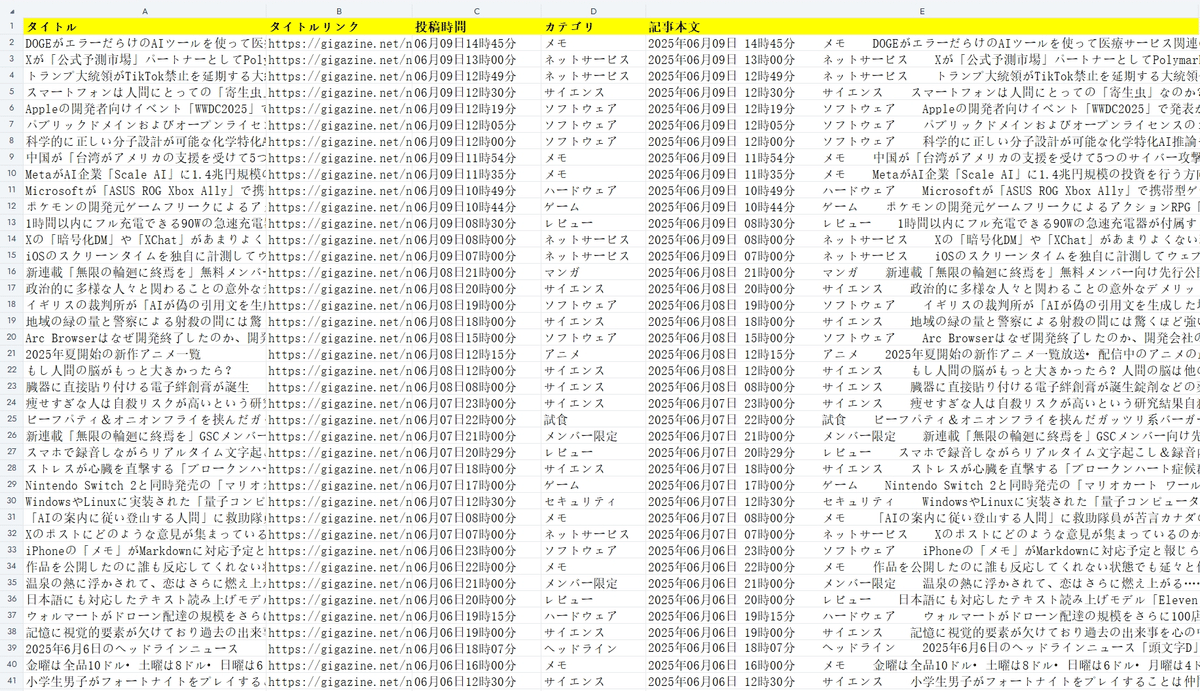Screen dimensions: 1200x691
Task: Select title cell starting 中国が「台湾がアメリカの支援
Action: 145,157
